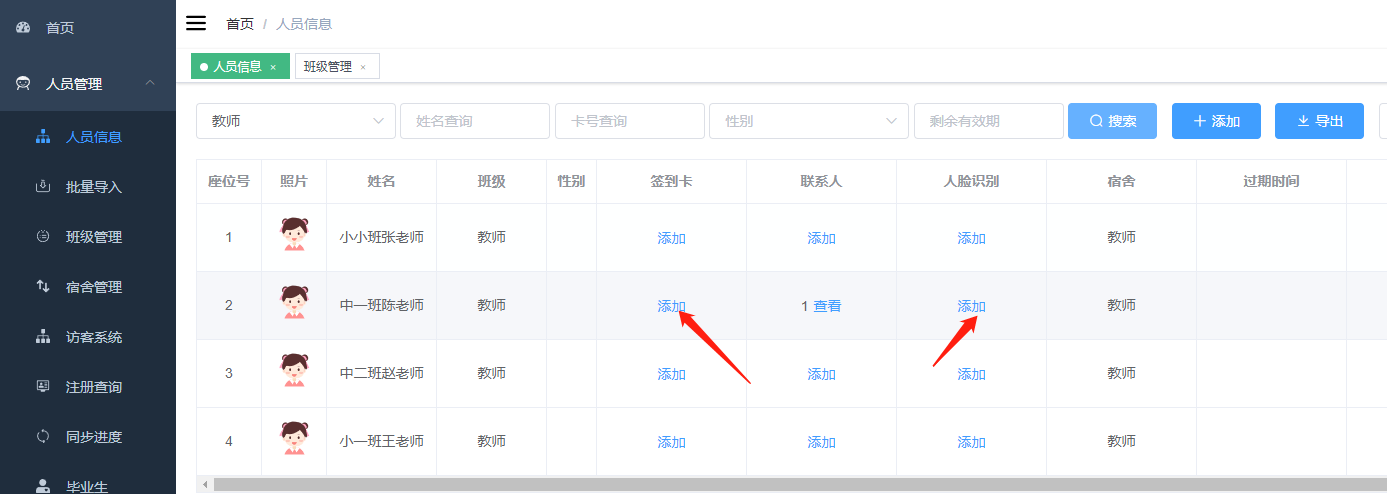Focus the 卡号查询 input field
This screenshot has height=494, width=1387.
[x=630, y=121]
